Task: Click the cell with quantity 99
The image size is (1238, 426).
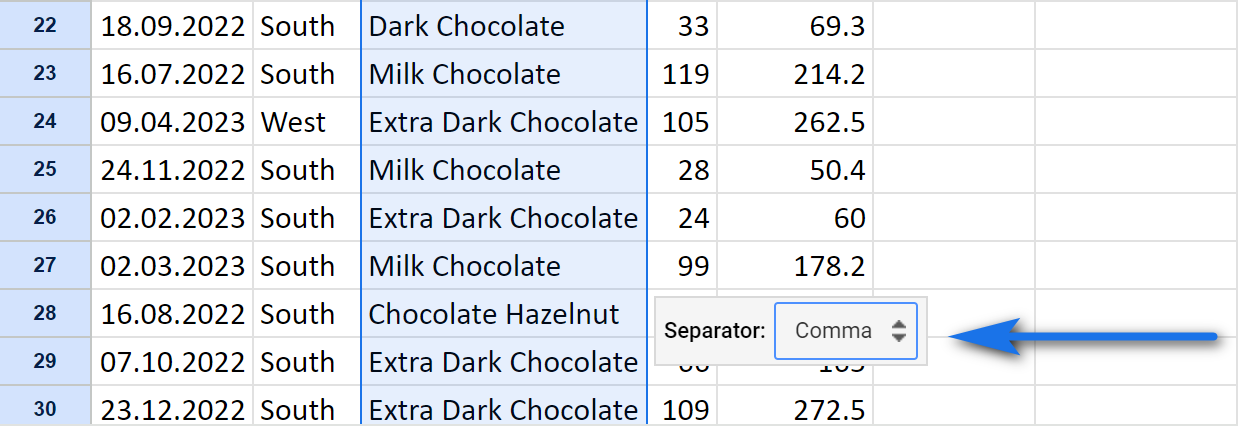Action: tap(682, 265)
